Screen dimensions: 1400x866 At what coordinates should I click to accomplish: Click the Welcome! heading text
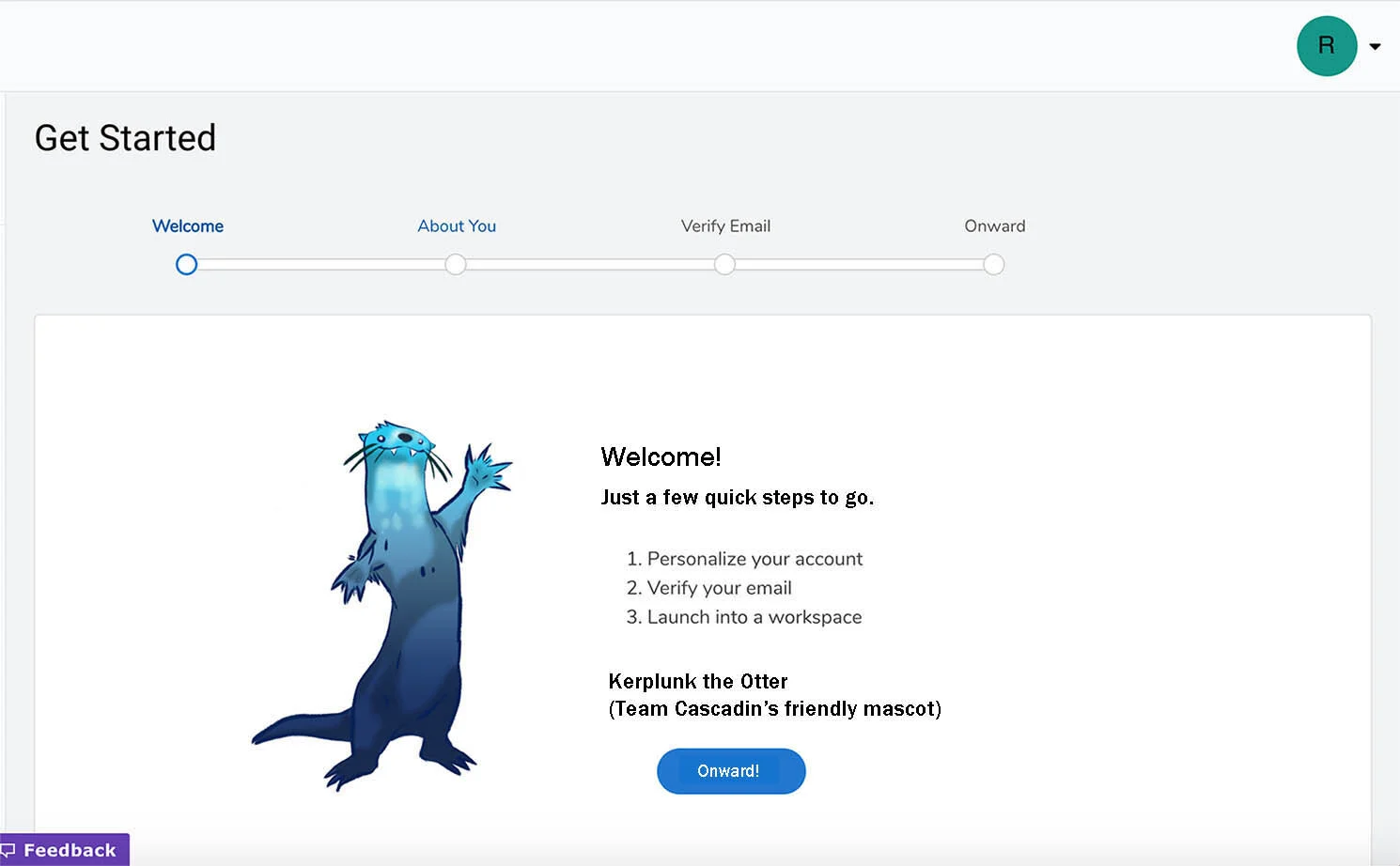[x=661, y=457]
